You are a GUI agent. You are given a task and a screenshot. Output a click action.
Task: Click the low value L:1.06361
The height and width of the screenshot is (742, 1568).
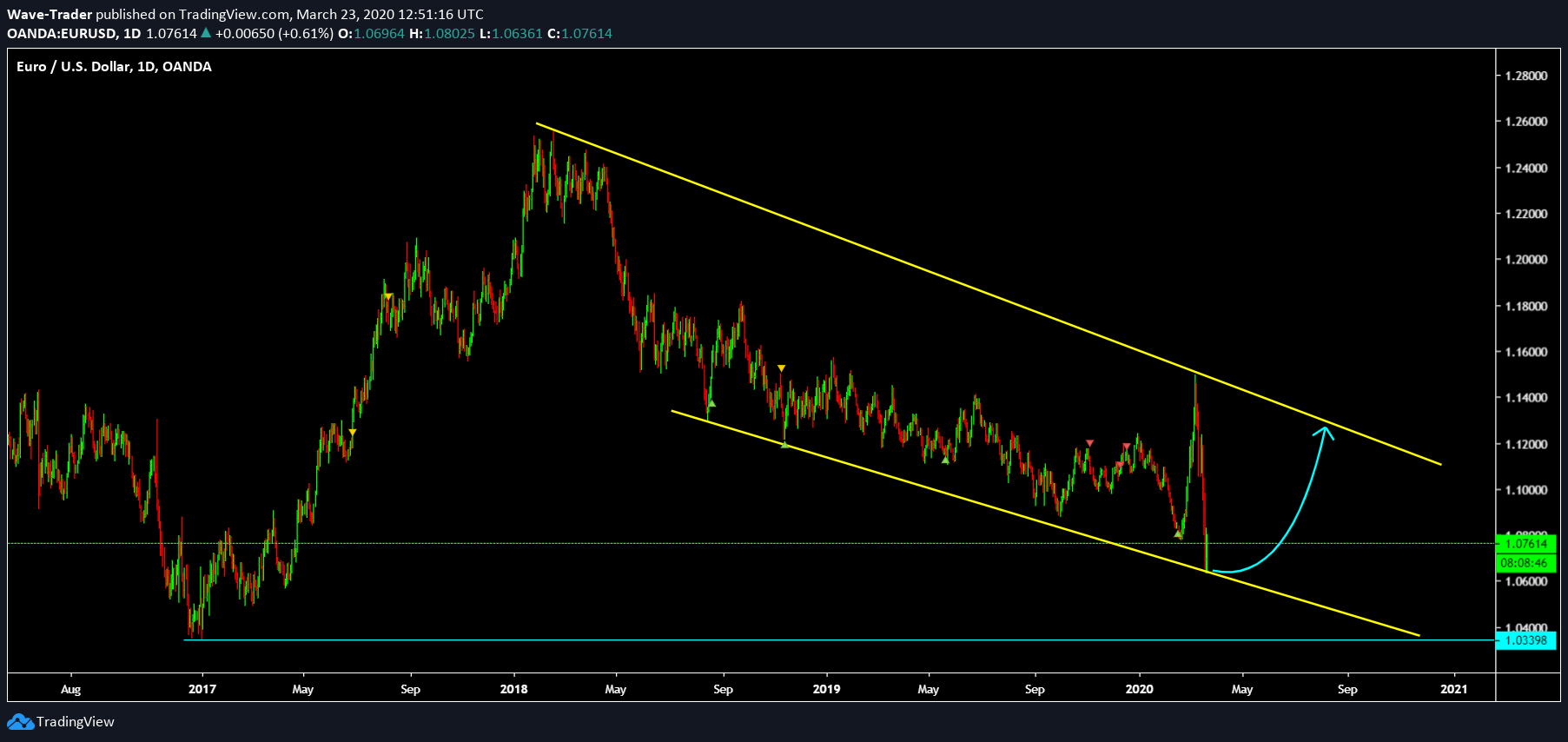point(511,34)
